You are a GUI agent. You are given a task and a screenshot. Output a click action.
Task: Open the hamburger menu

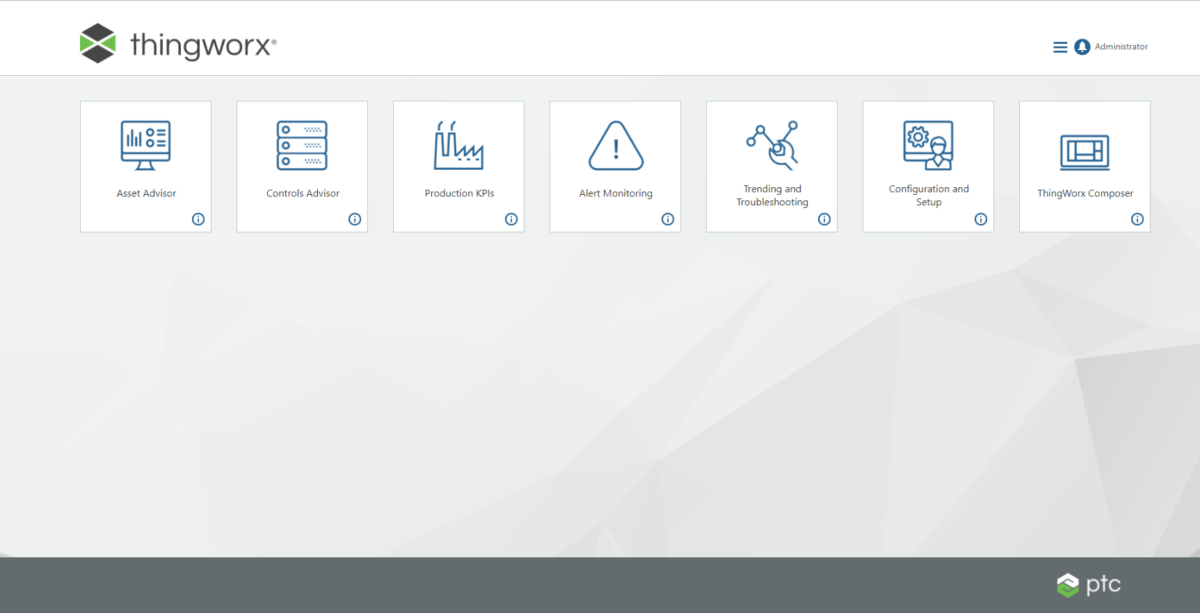[x=1059, y=46]
